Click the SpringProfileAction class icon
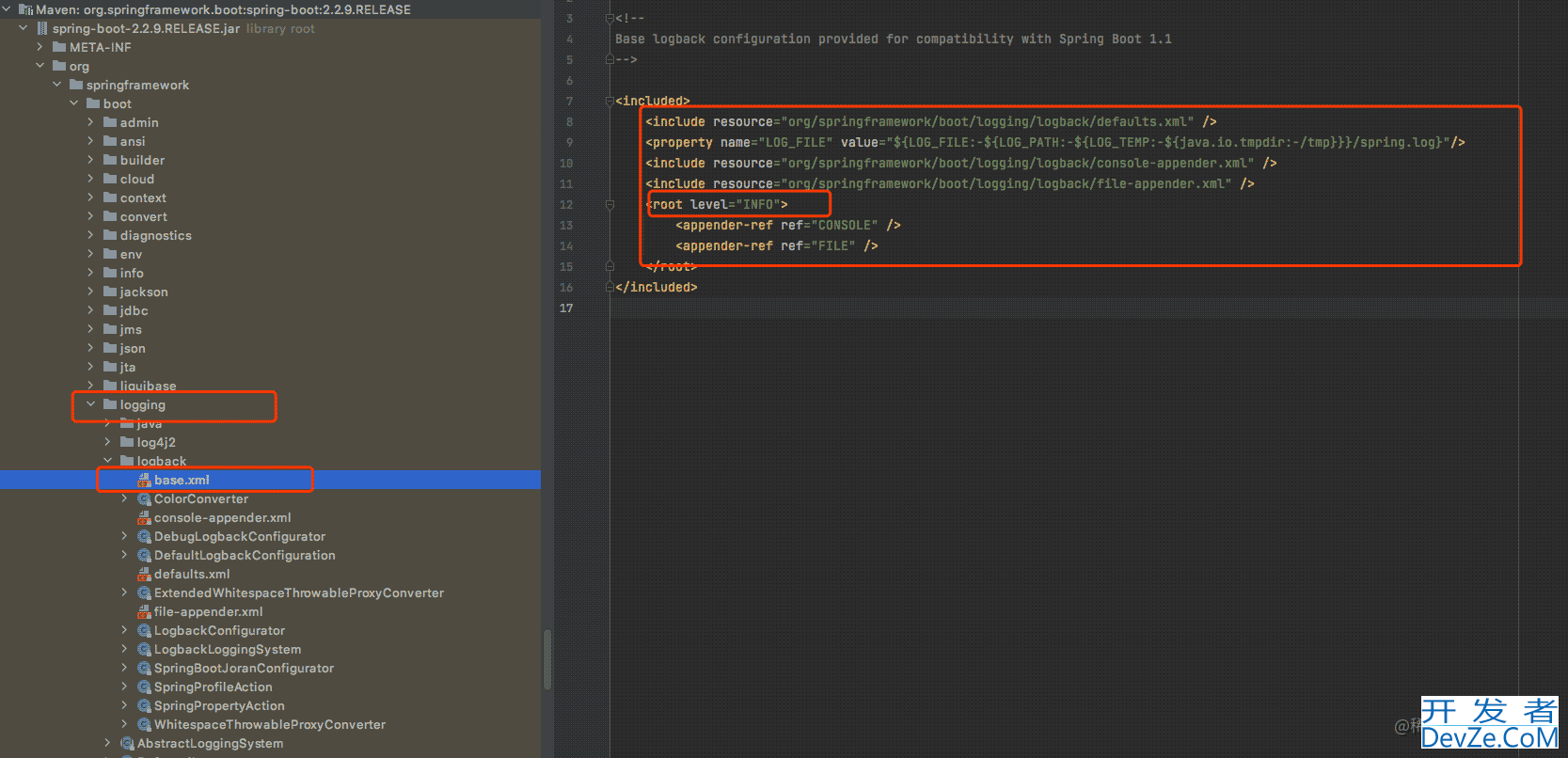1568x758 pixels. [144, 687]
